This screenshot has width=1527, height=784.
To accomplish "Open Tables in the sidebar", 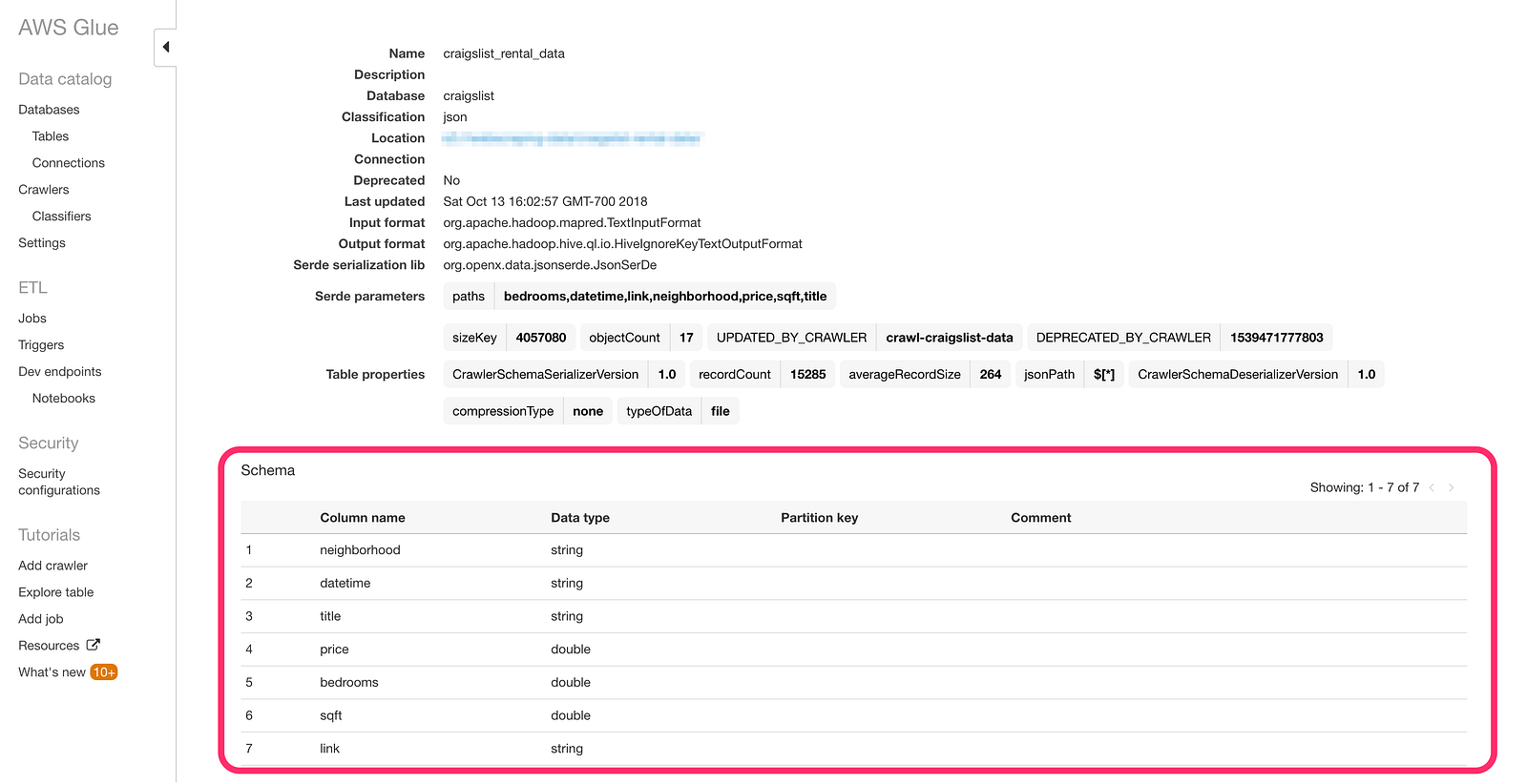I will 51,136.
